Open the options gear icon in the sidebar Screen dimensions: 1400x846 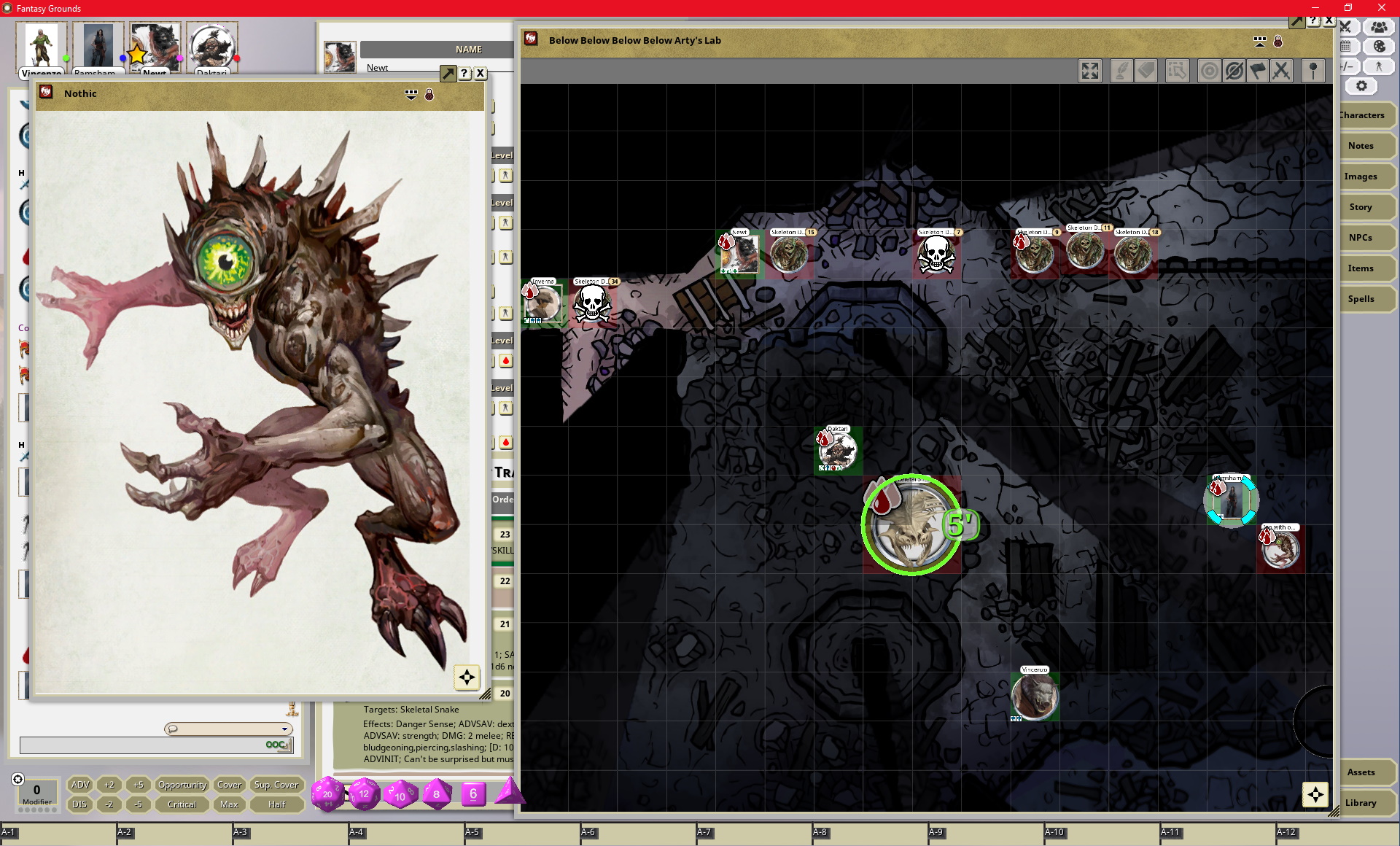(1361, 86)
